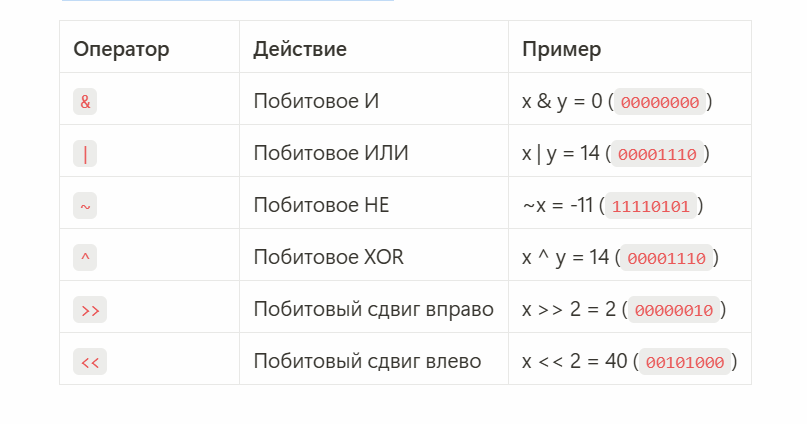Image resolution: width=807 pixels, height=424 pixels.
Task: Click the Оператор column header
Action: (x=121, y=49)
